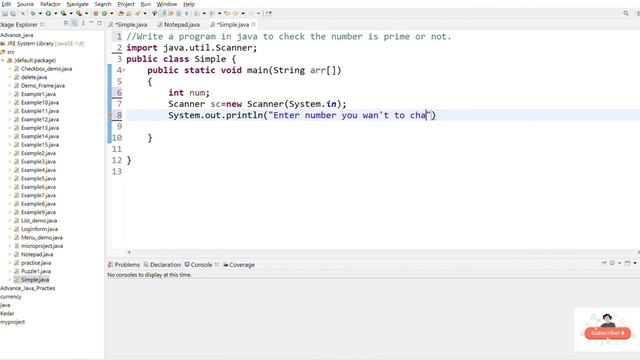Close the Package Explorer view
This screenshot has width=640, height=360.
(x=42, y=24)
